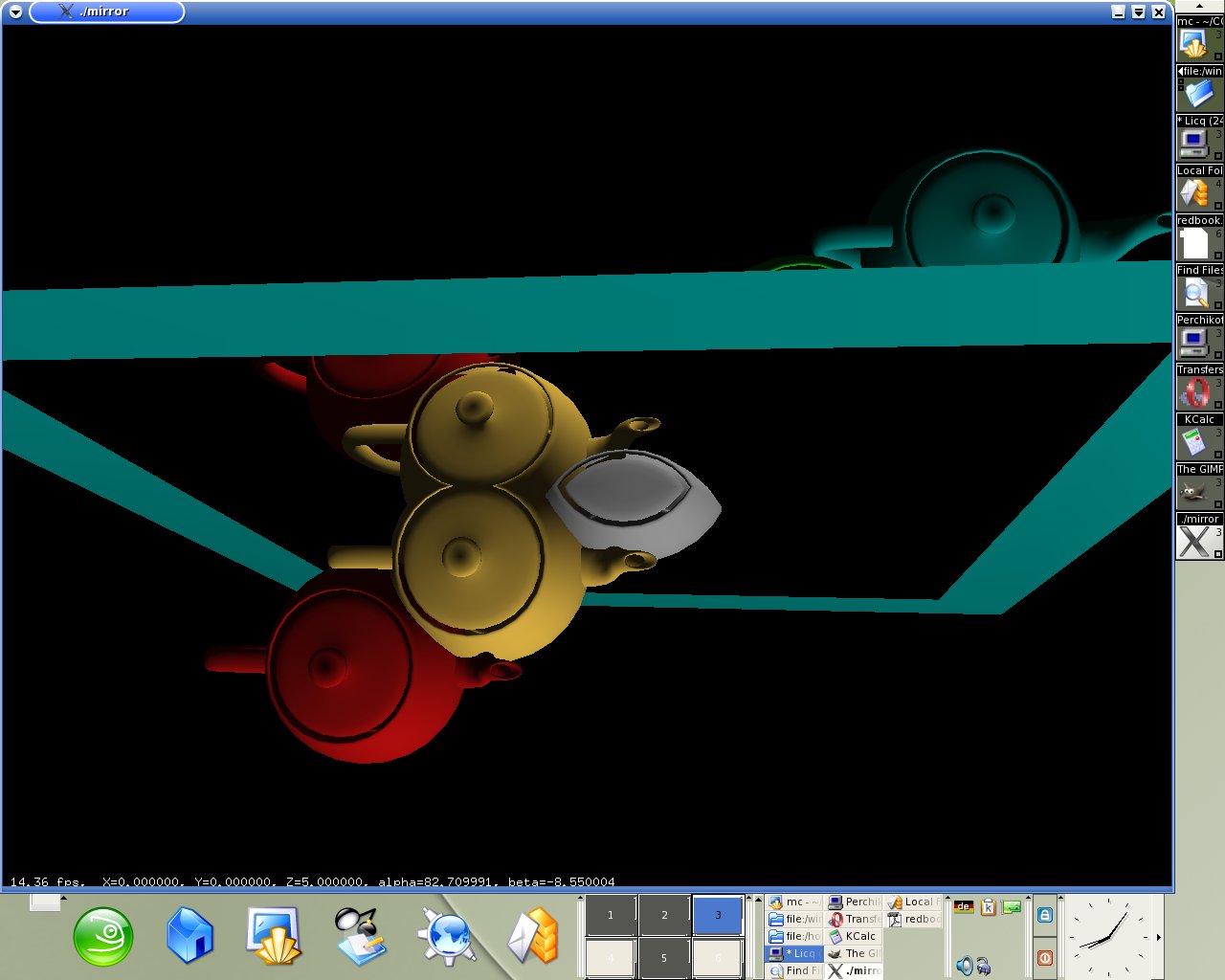The width and height of the screenshot is (1225, 980).
Task: Activate the Perchik task in taskbar
Action: click(854, 902)
